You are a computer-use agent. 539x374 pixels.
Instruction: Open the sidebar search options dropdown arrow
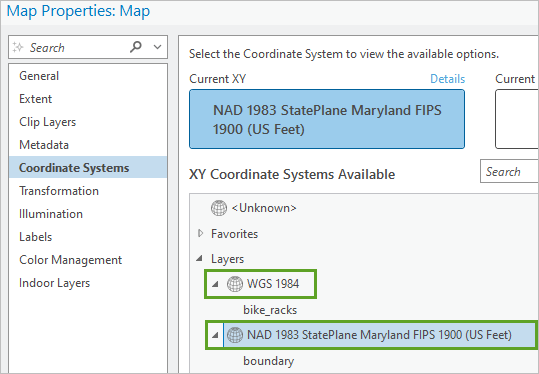tap(157, 47)
